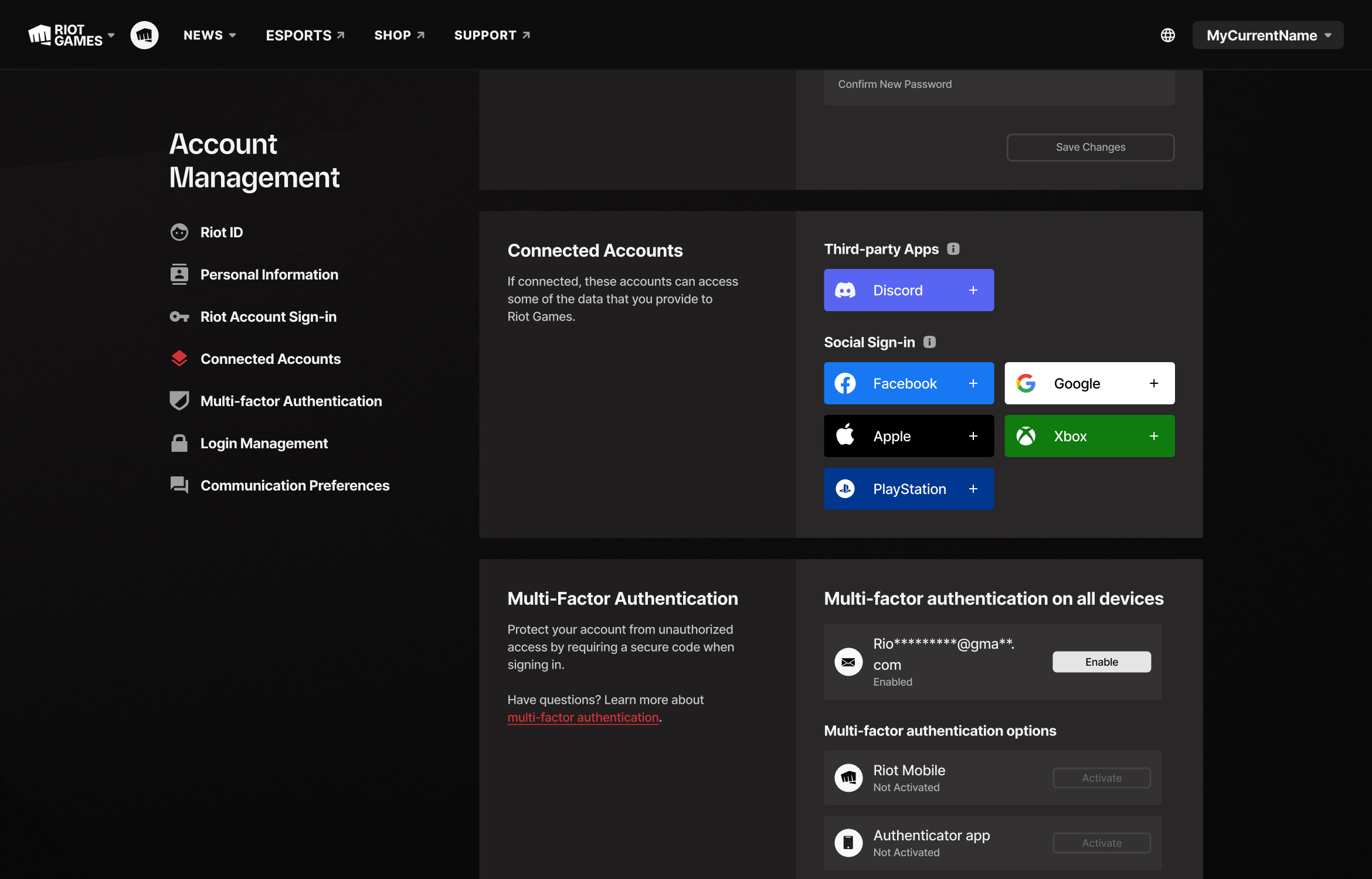The height and width of the screenshot is (879, 1372).
Task: Click the Discord button label
Action: tap(898, 290)
